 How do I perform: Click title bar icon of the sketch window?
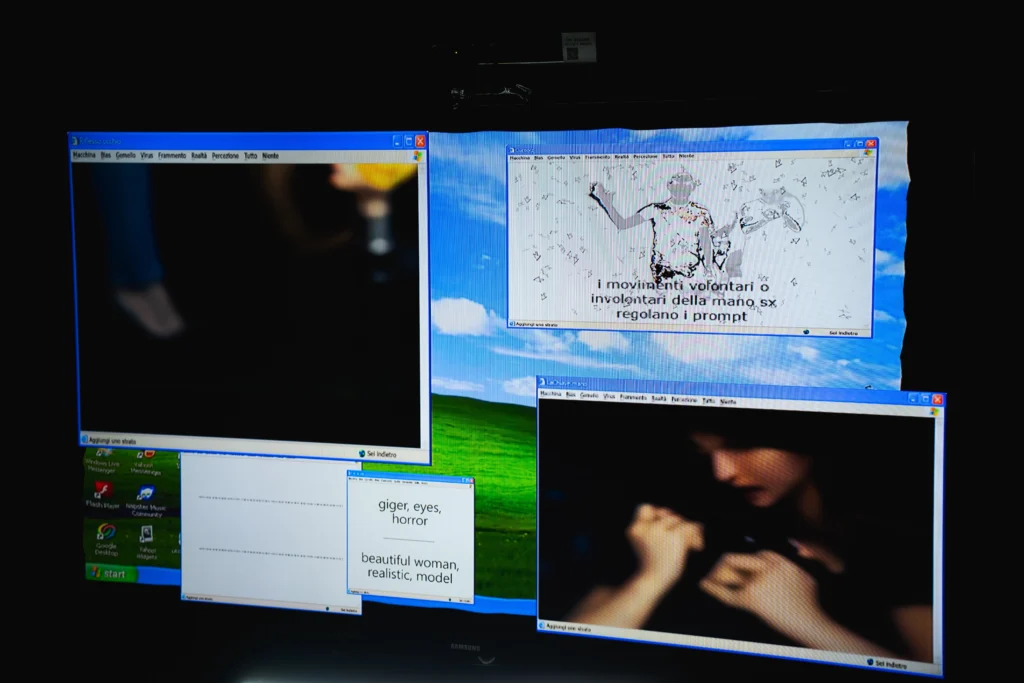(x=511, y=151)
